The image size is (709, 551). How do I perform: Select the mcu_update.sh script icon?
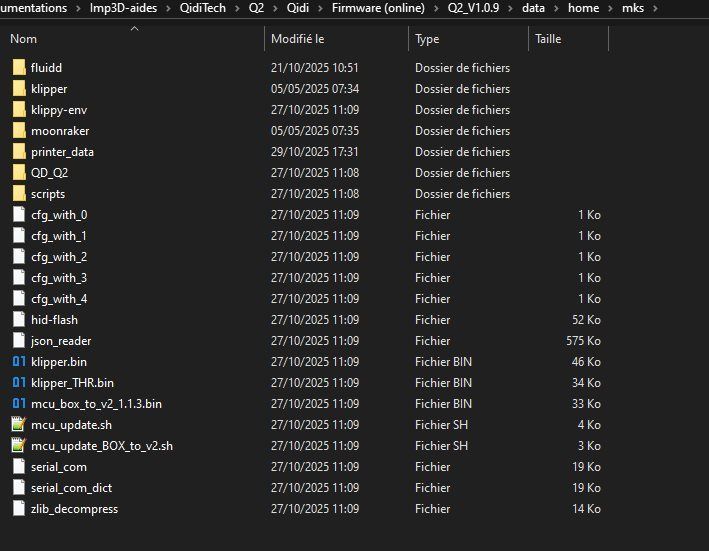19,425
